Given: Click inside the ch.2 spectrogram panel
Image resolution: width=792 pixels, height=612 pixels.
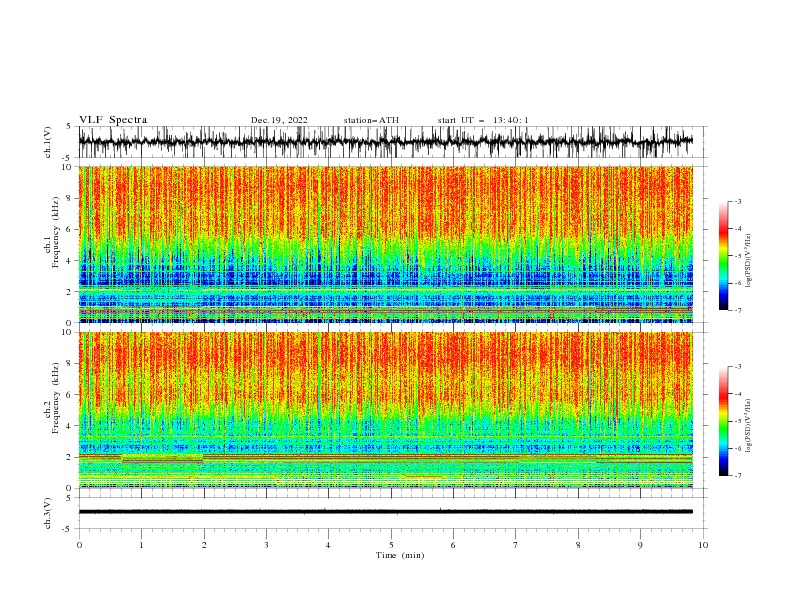Looking at the screenshot, I should coord(385,410).
